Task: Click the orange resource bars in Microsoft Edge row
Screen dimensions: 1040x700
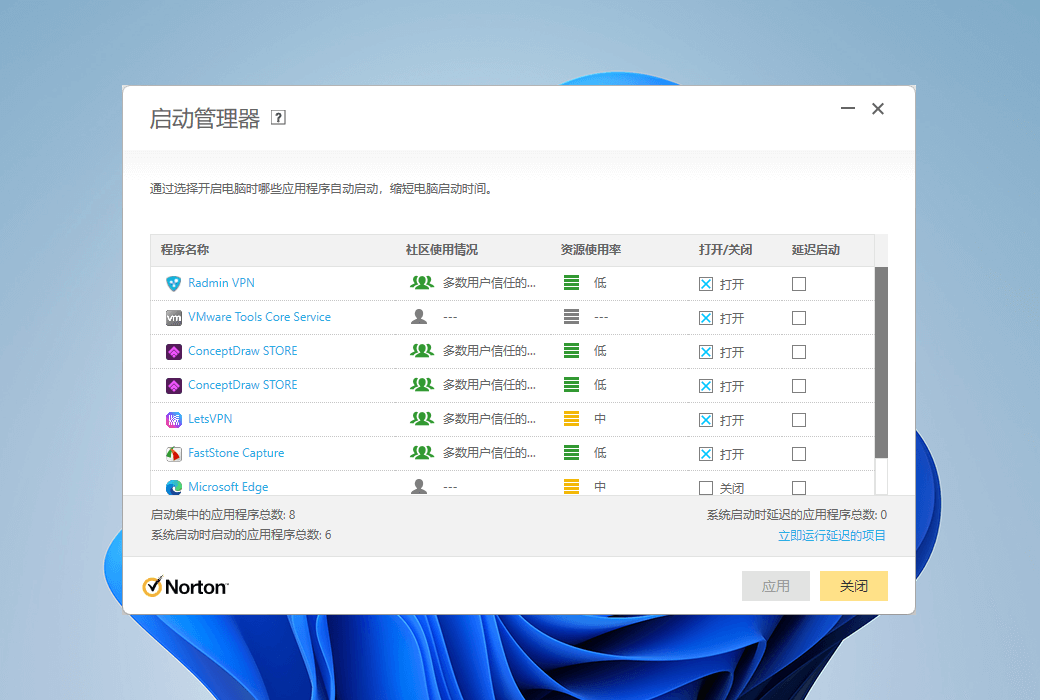Action: pos(571,486)
